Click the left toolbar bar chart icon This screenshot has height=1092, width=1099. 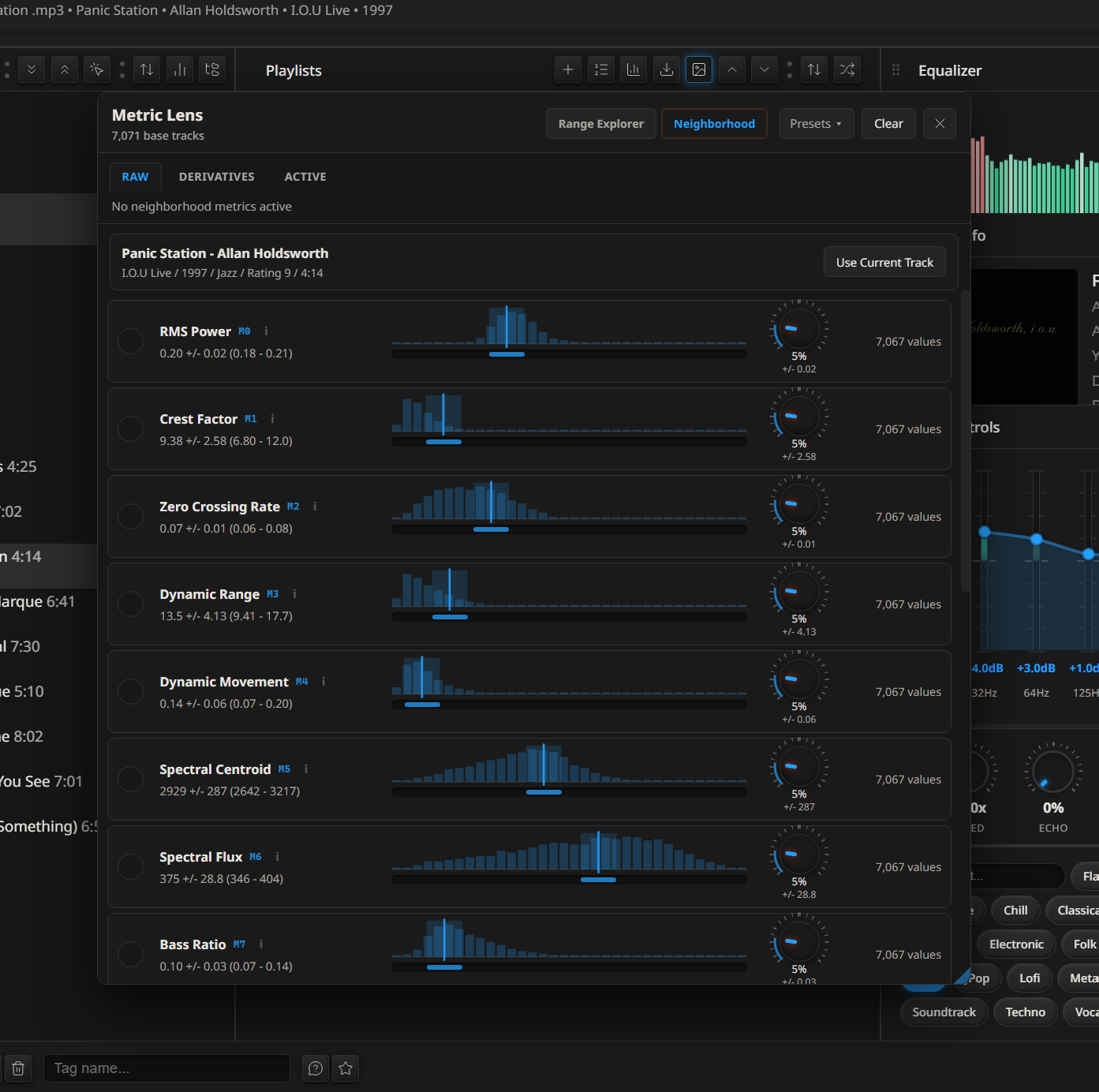[180, 69]
